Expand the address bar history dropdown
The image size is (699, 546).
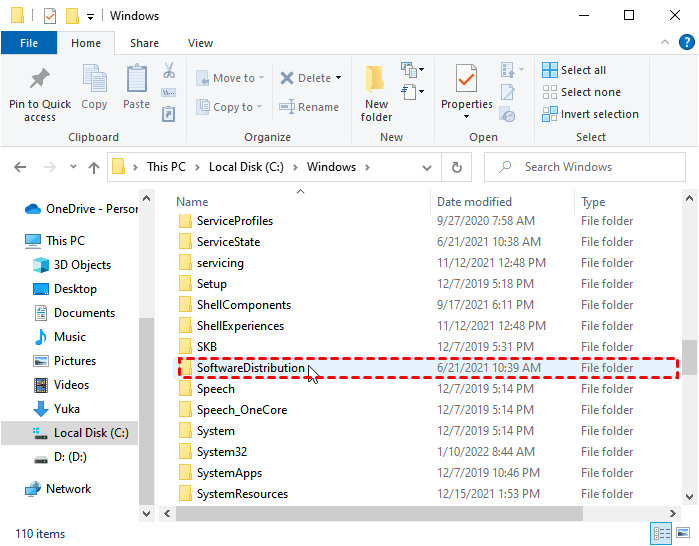(427, 168)
